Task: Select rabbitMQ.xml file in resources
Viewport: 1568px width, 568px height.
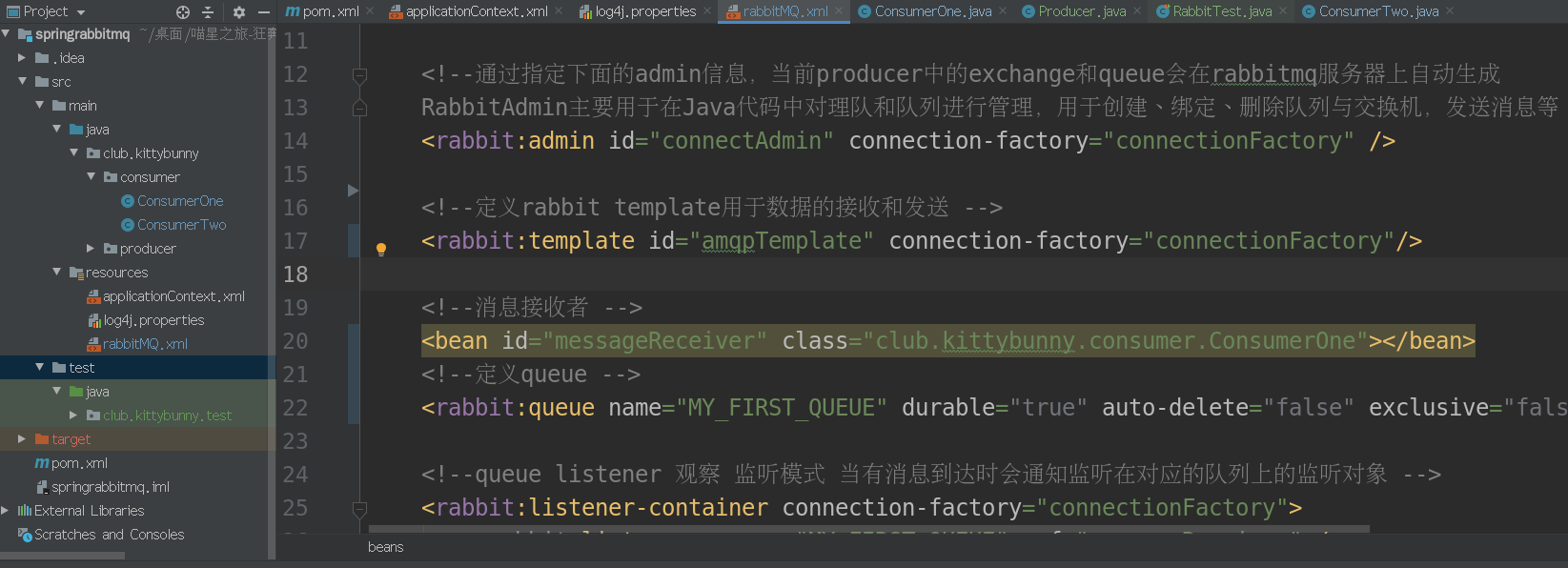Action: click(x=145, y=344)
